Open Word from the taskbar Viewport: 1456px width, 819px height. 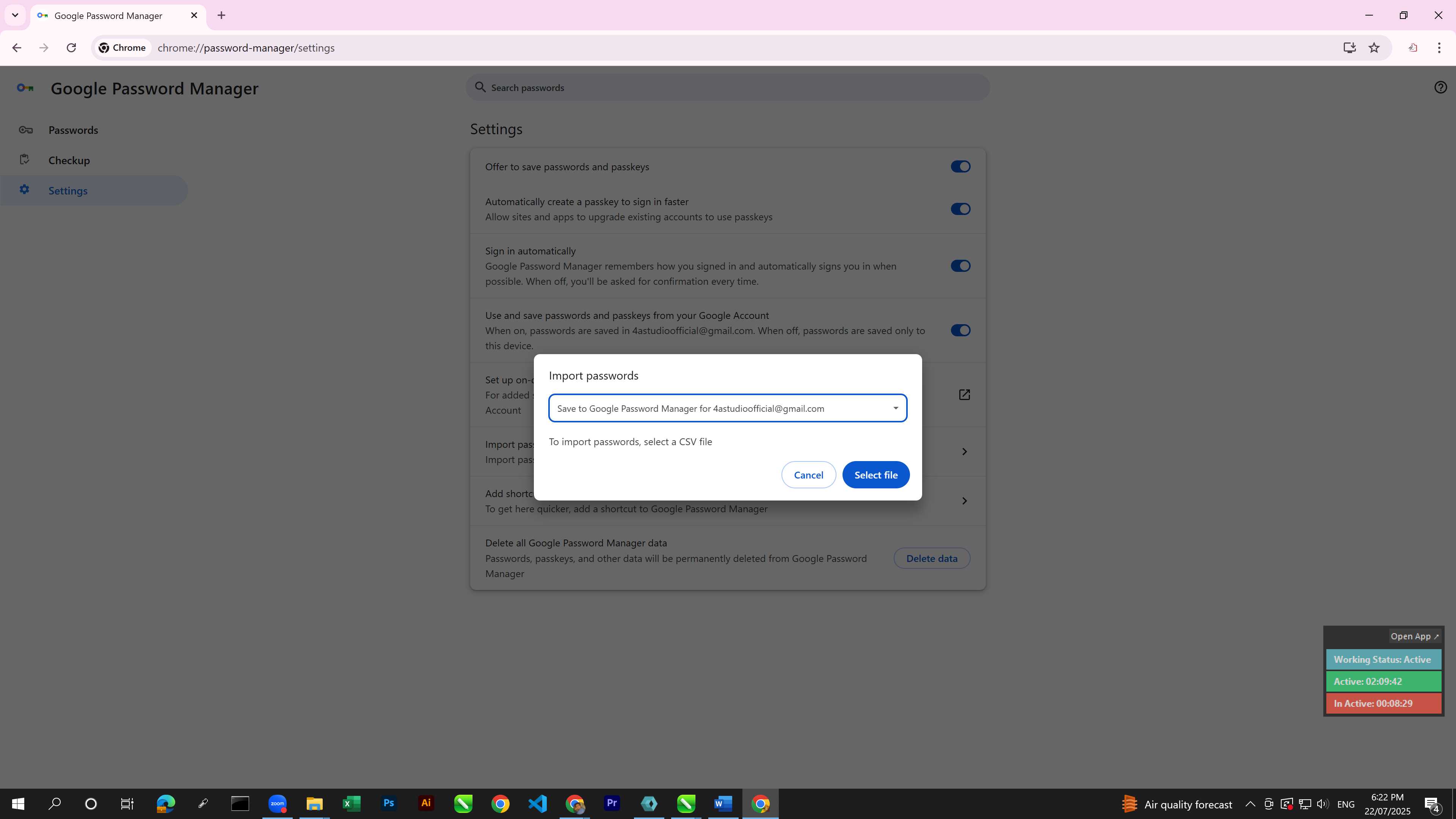click(723, 804)
